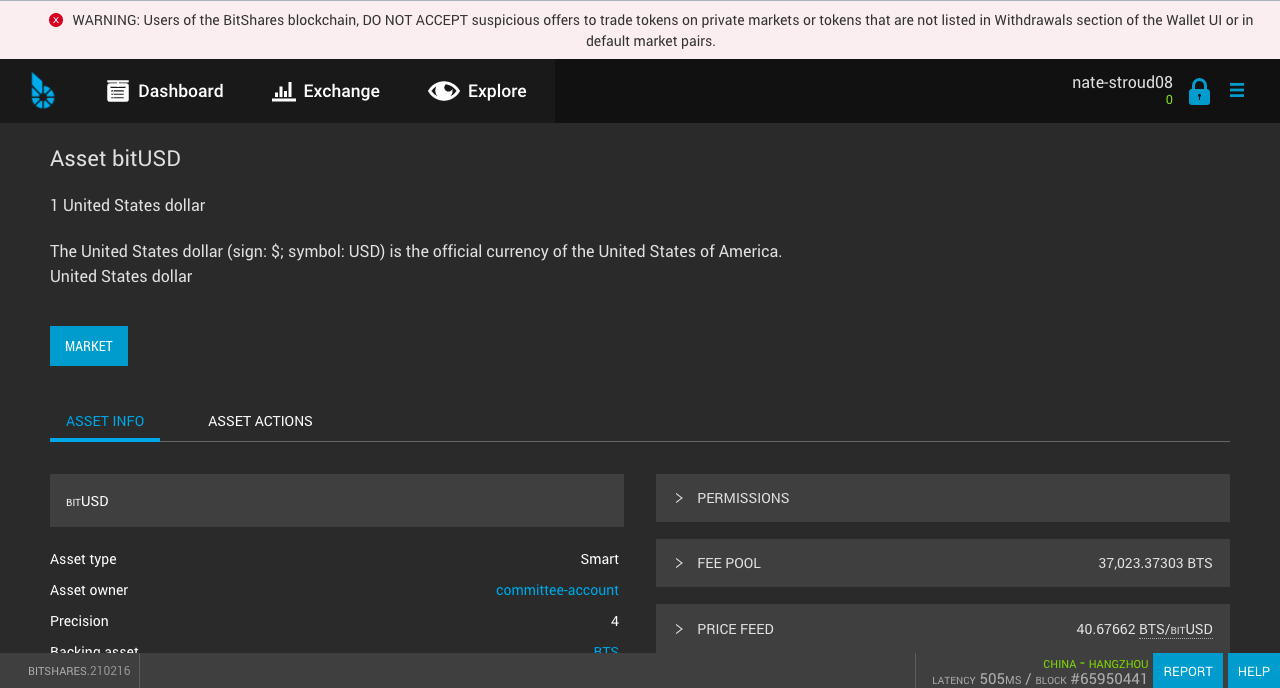
Task: Click the Precision value 4
Action: click(615, 621)
